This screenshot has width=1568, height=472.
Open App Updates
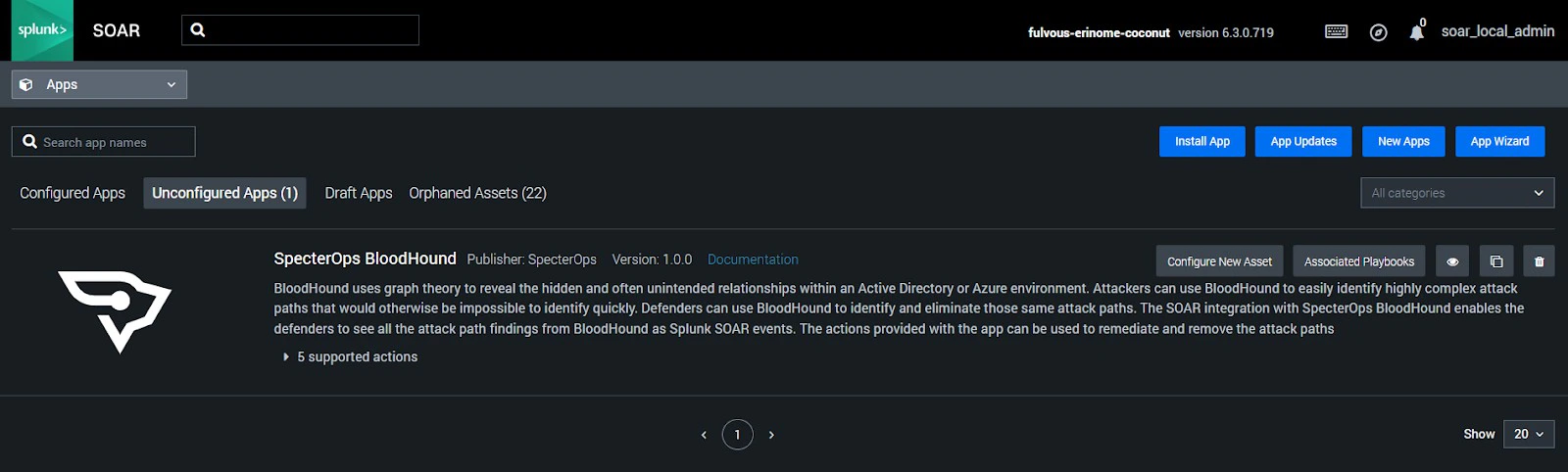pyautogui.click(x=1303, y=141)
